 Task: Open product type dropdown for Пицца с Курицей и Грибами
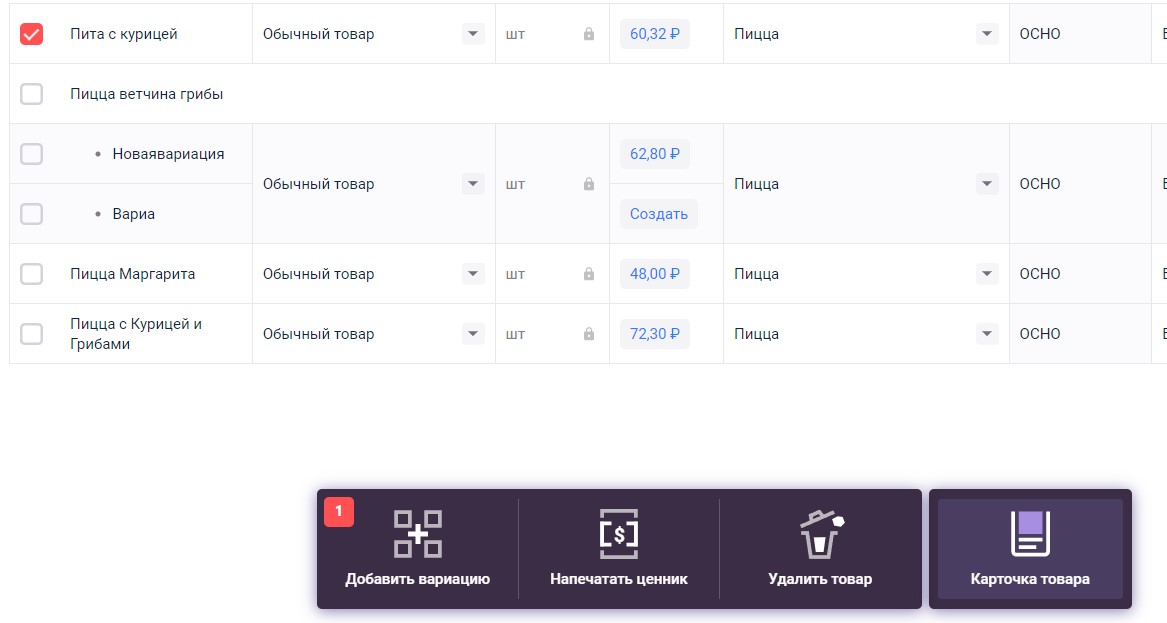pyautogui.click(x=473, y=334)
